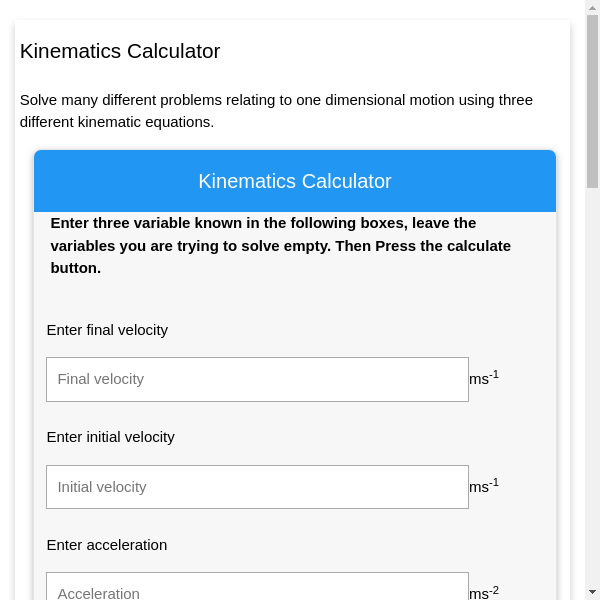Viewport: 600px width, 600px height.
Task: Click the empty scrollbar track below the thumb
Action: 592,400
